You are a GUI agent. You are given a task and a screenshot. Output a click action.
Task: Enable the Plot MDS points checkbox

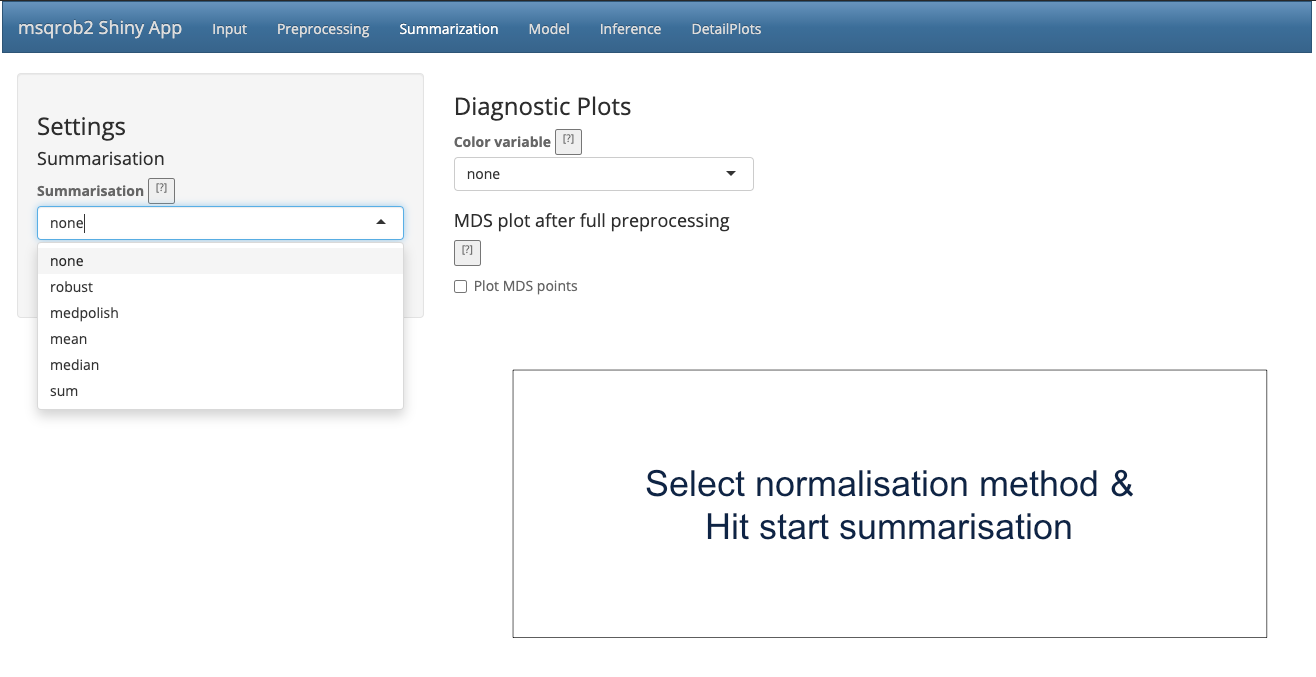[x=461, y=287]
